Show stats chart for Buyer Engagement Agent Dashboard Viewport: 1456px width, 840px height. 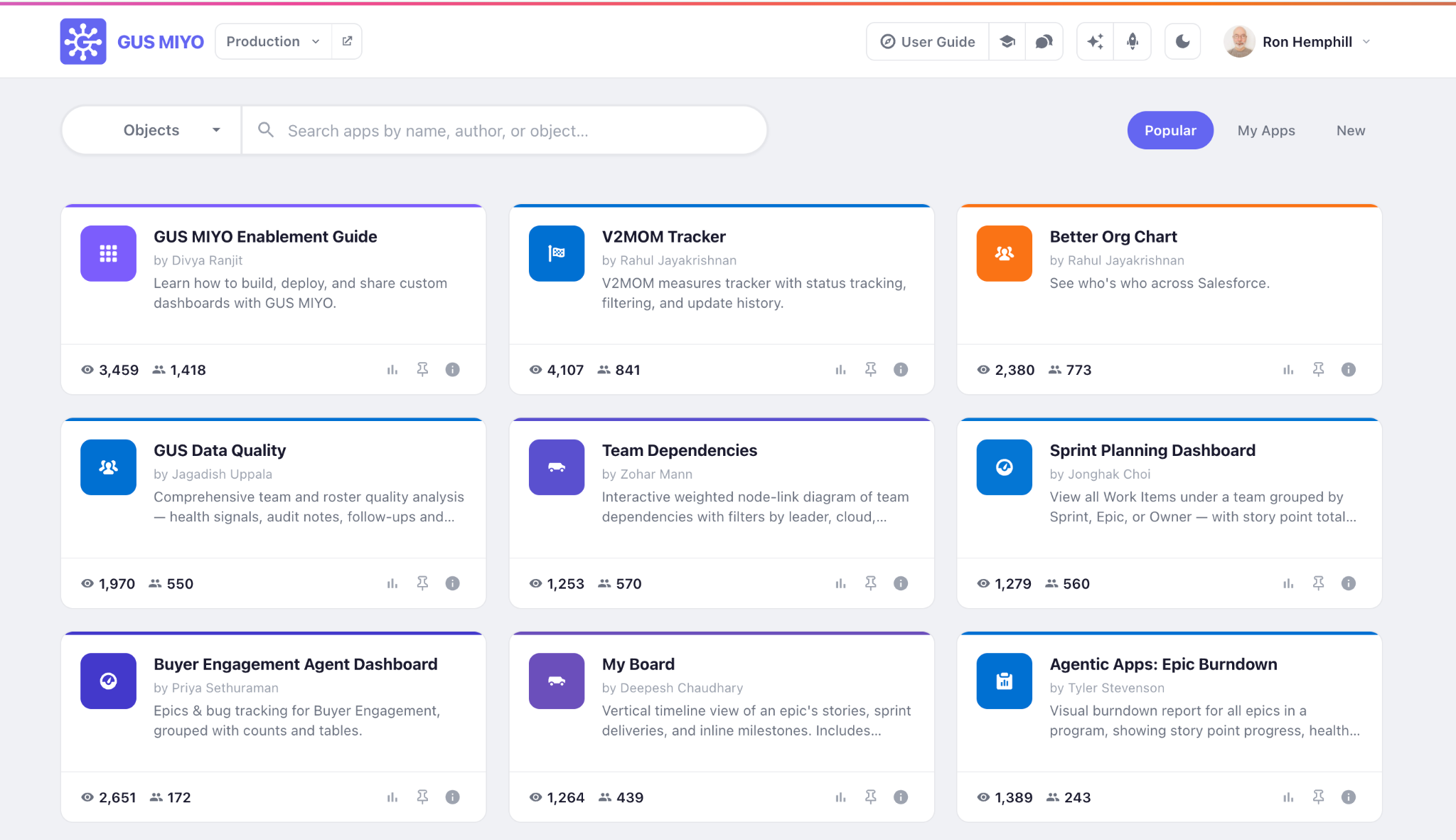point(392,797)
